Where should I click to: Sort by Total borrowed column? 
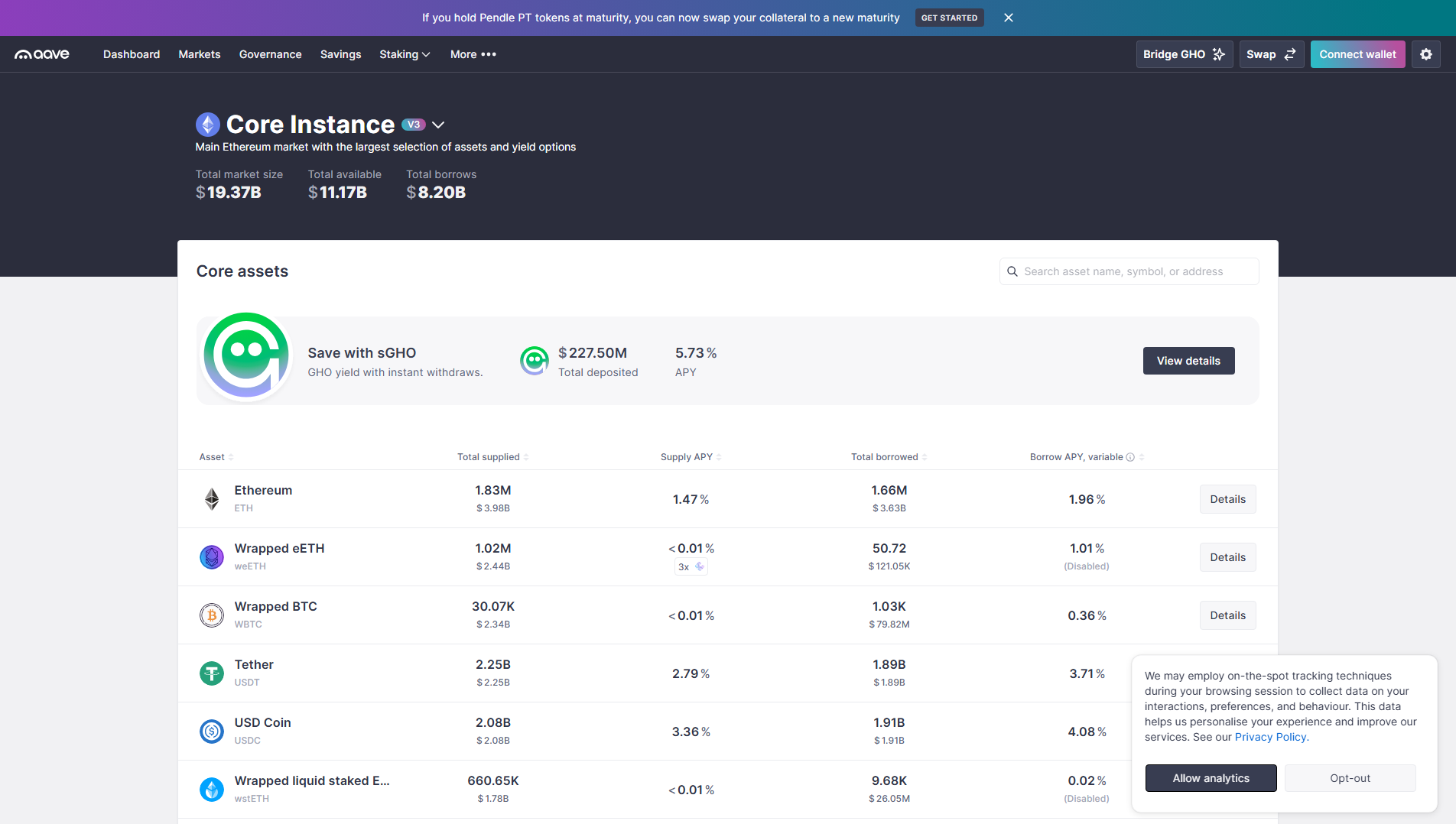(889, 457)
